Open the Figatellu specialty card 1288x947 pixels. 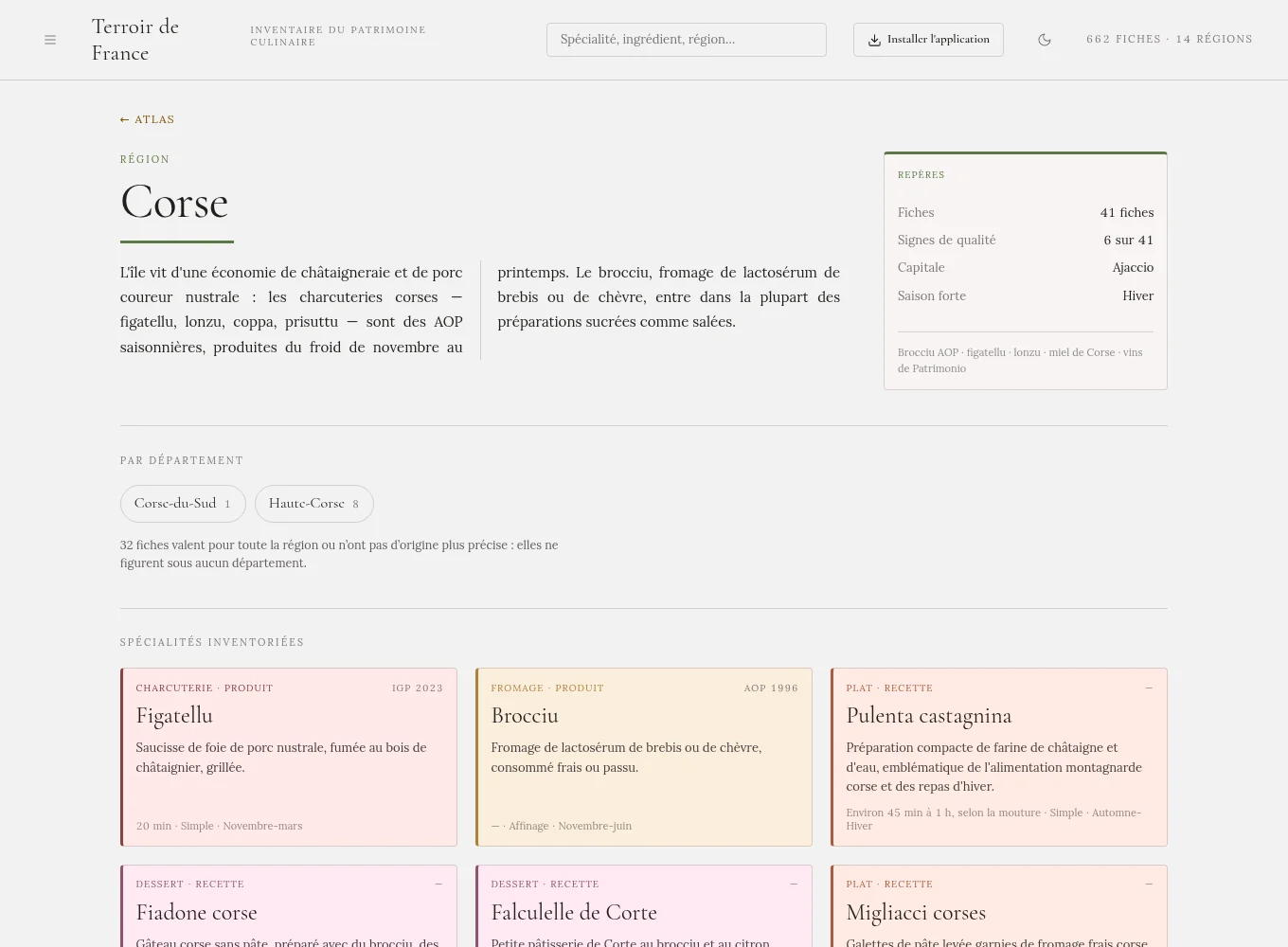[x=289, y=757]
